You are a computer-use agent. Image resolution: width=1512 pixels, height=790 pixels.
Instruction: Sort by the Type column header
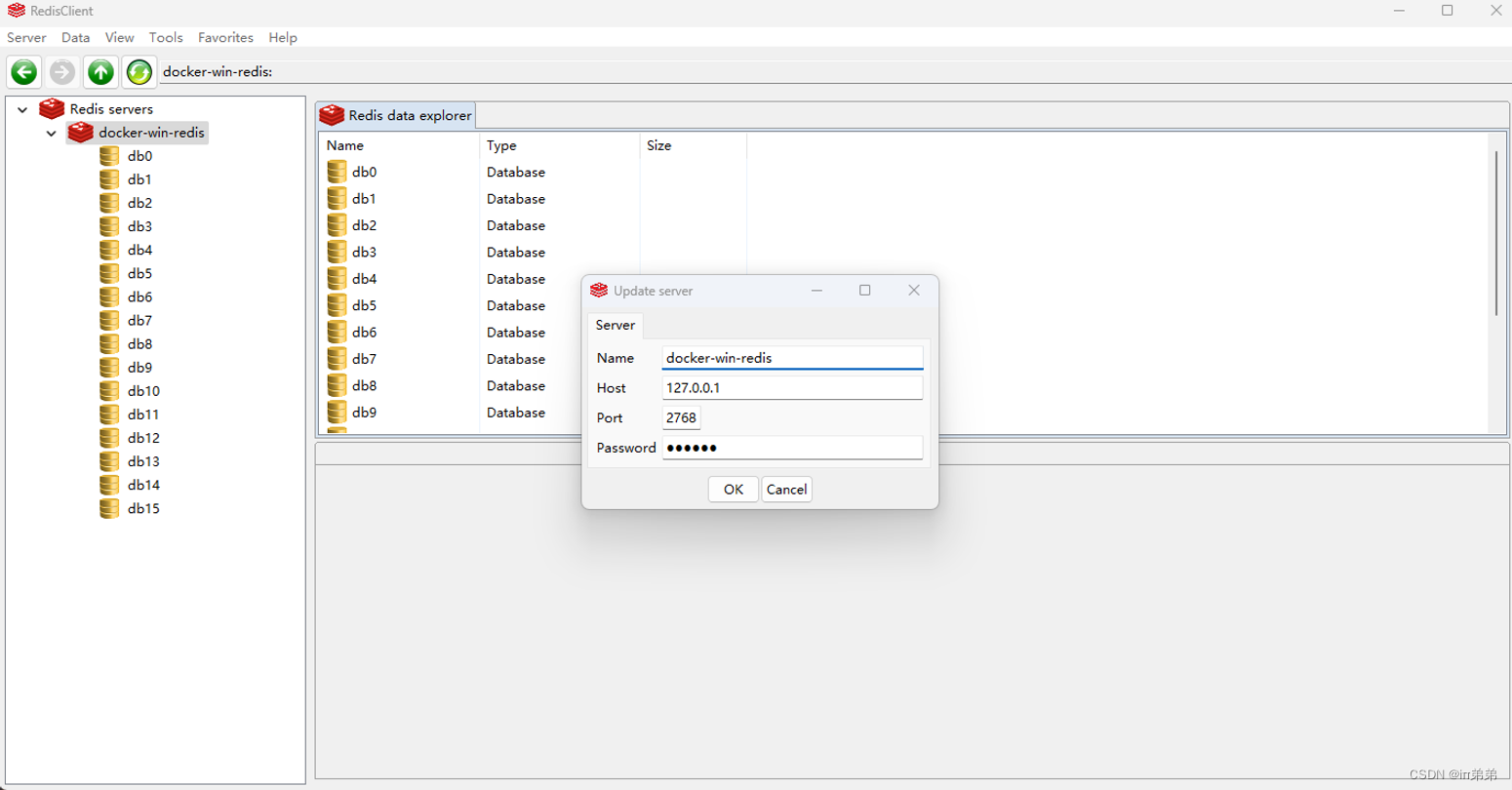coord(559,145)
